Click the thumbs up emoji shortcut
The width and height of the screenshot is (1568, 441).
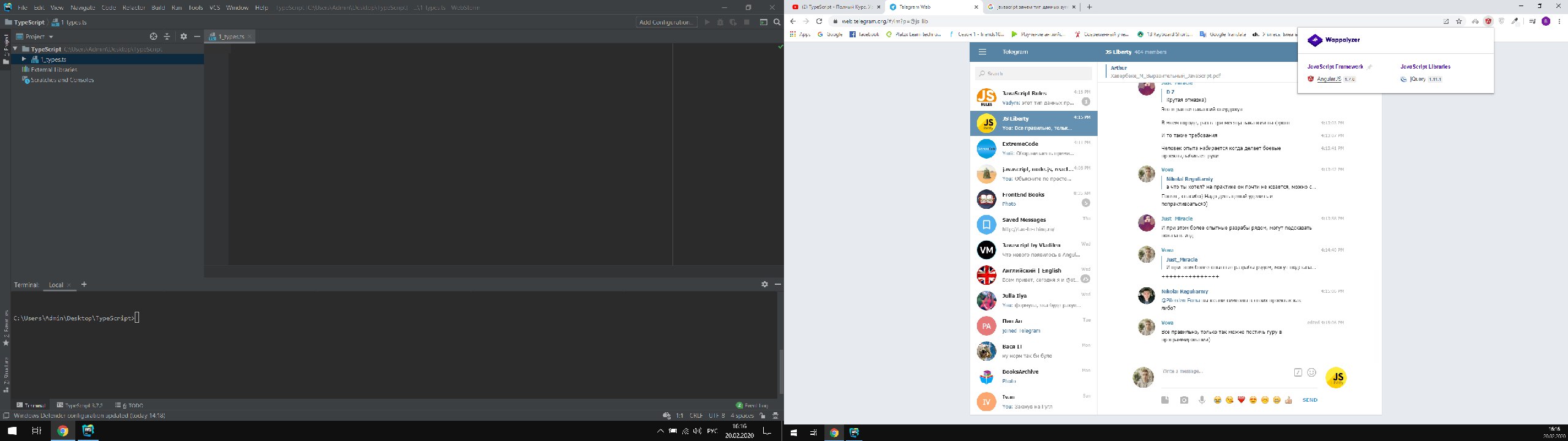coord(1289,400)
